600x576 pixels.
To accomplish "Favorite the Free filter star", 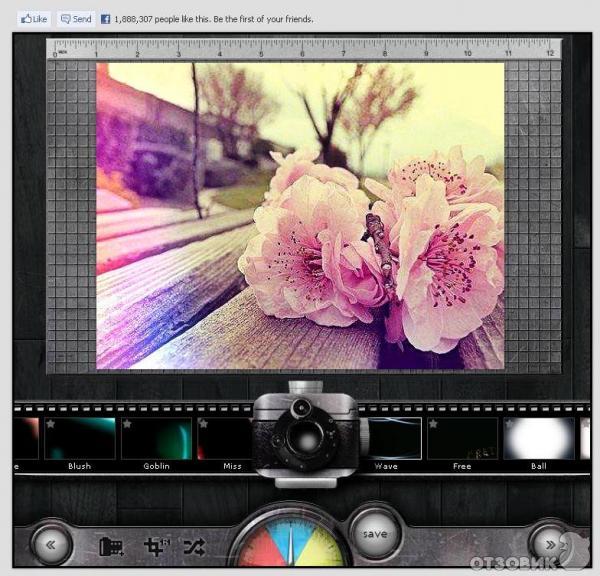I will (x=432, y=424).
